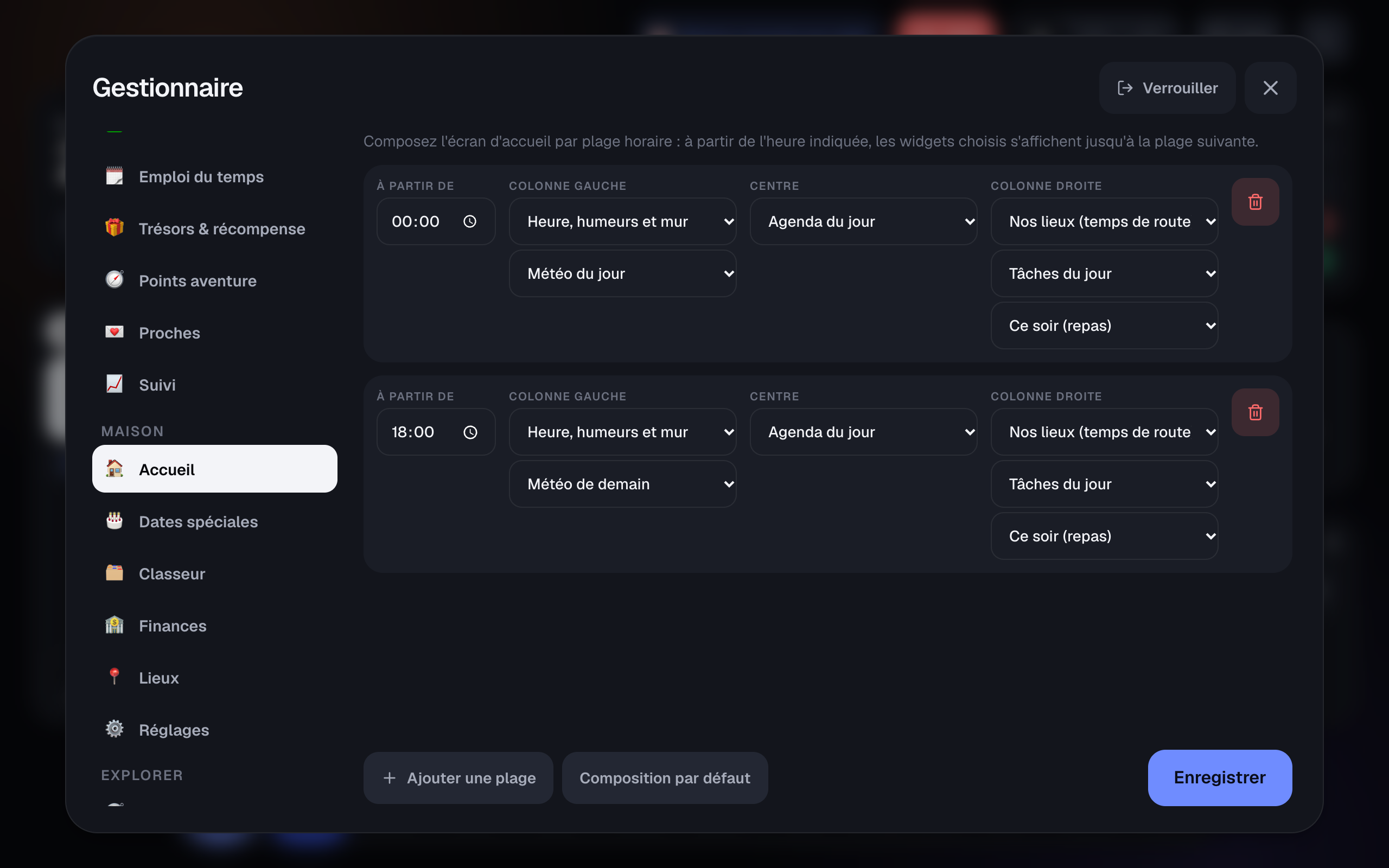Click the Verrouiller button
Screen dimensions: 1389x868
click(1167, 88)
